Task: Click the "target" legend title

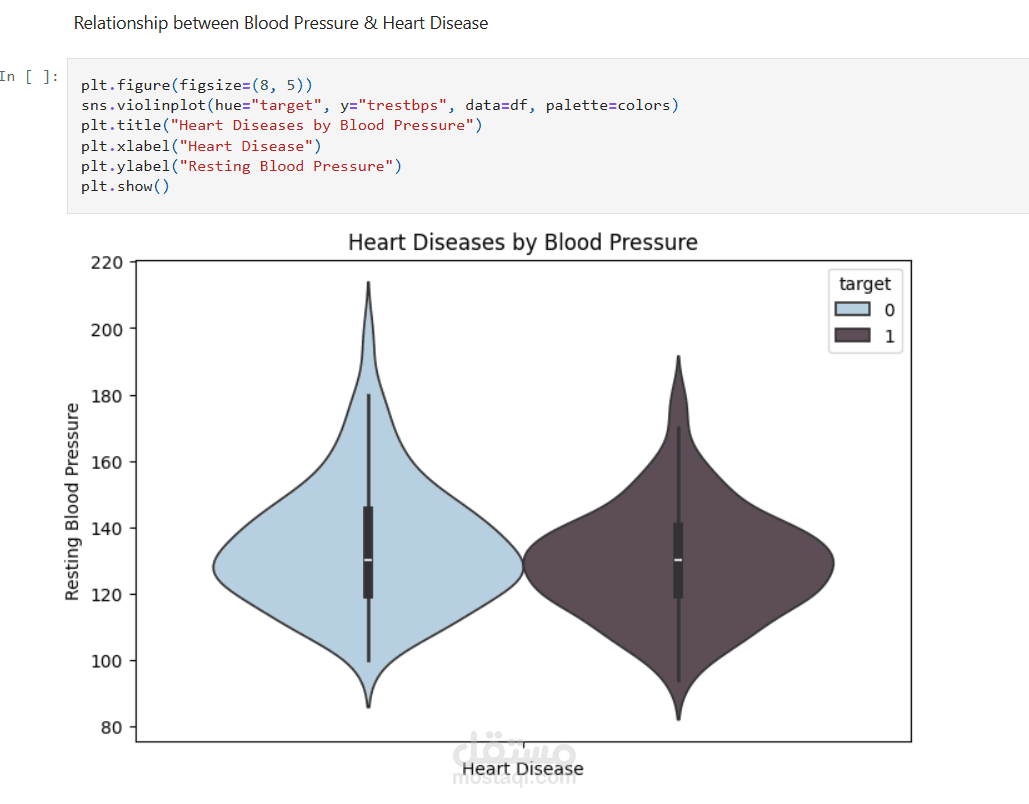Action: point(865,284)
